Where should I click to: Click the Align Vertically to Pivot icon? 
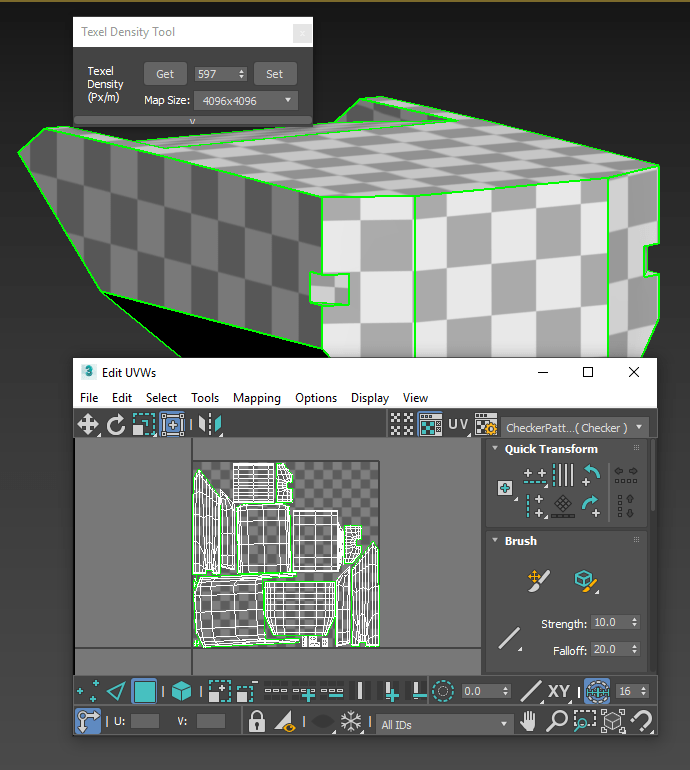(535, 506)
